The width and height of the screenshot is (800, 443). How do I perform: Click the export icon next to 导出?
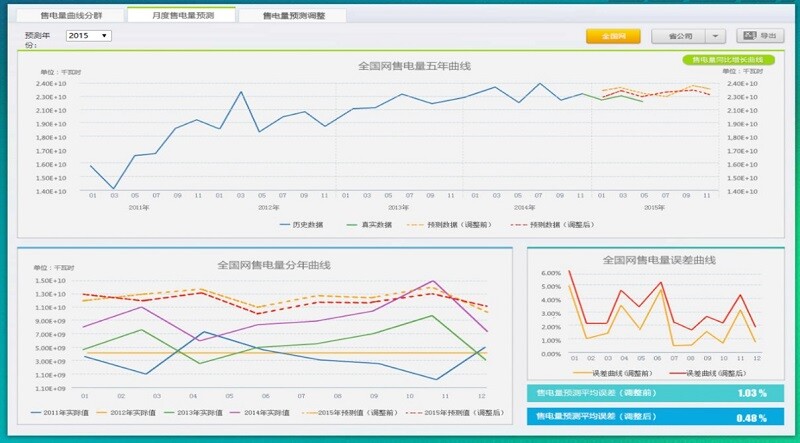point(749,36)
